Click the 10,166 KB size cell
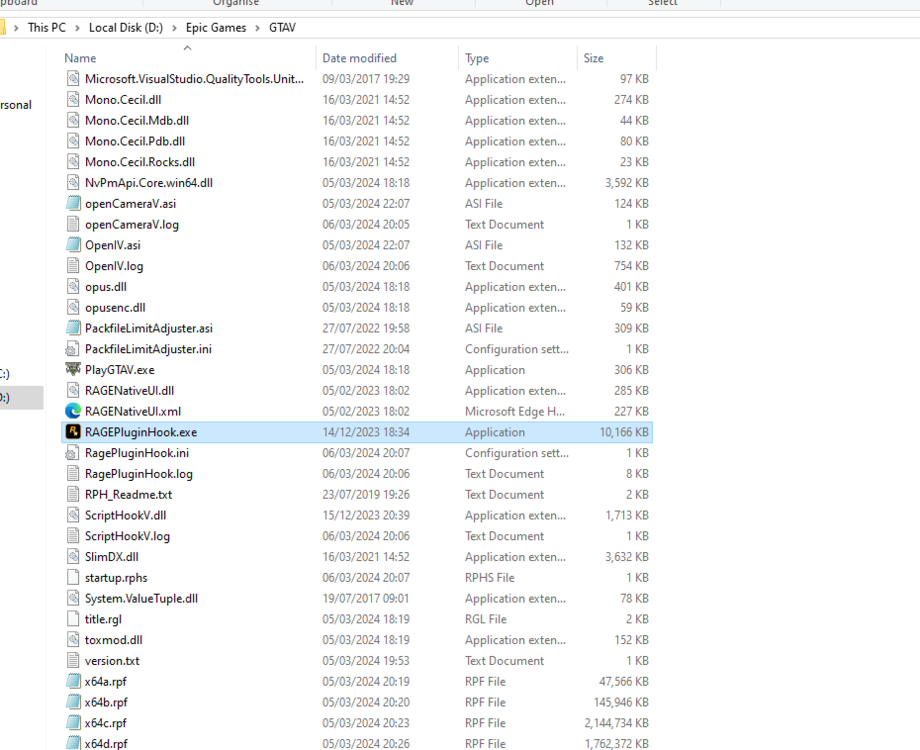Image resolution: width=920 pixels, height=750 pixels. tap(624, 433)
